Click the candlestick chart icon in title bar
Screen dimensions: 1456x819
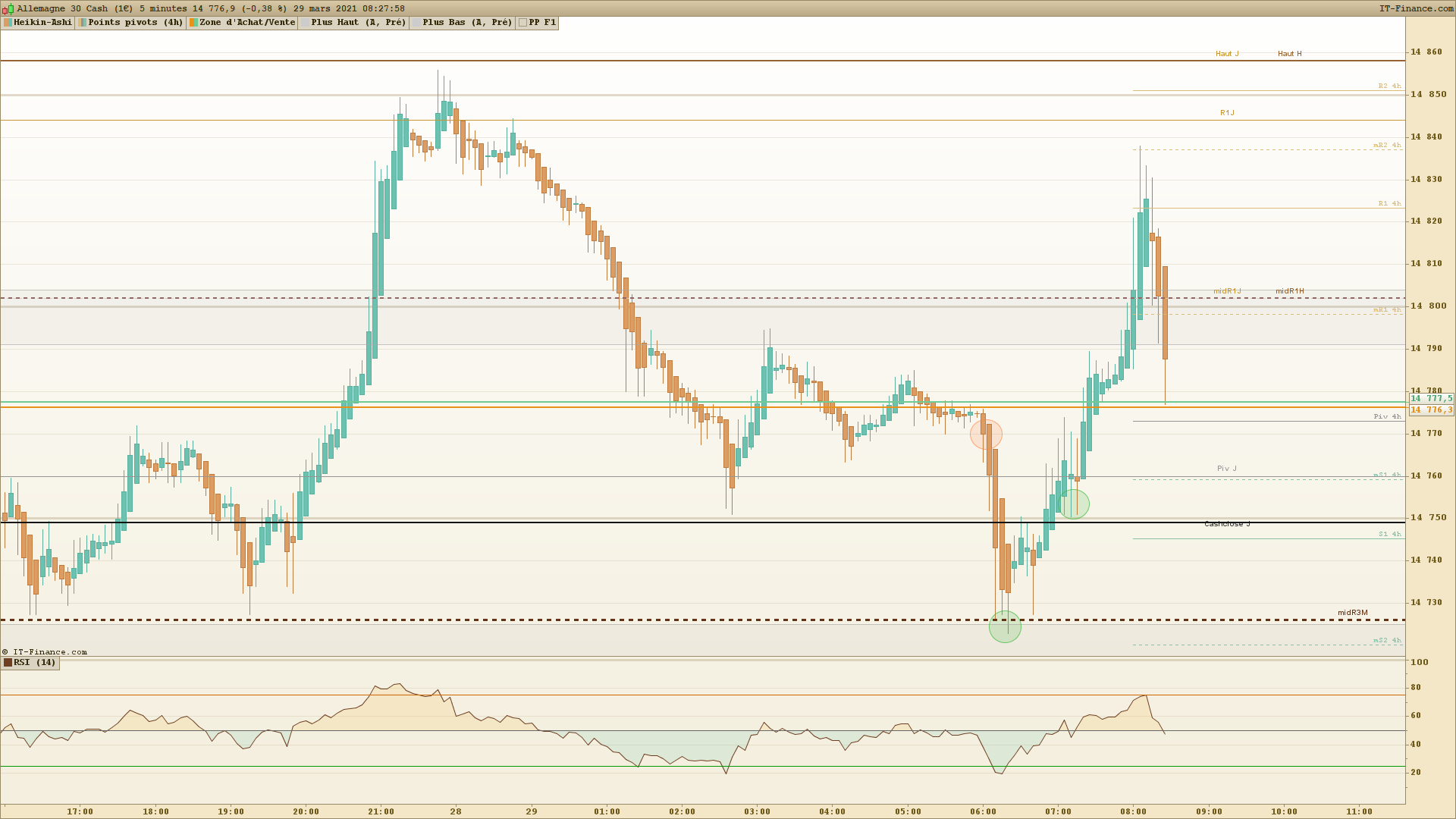point(8,8)
